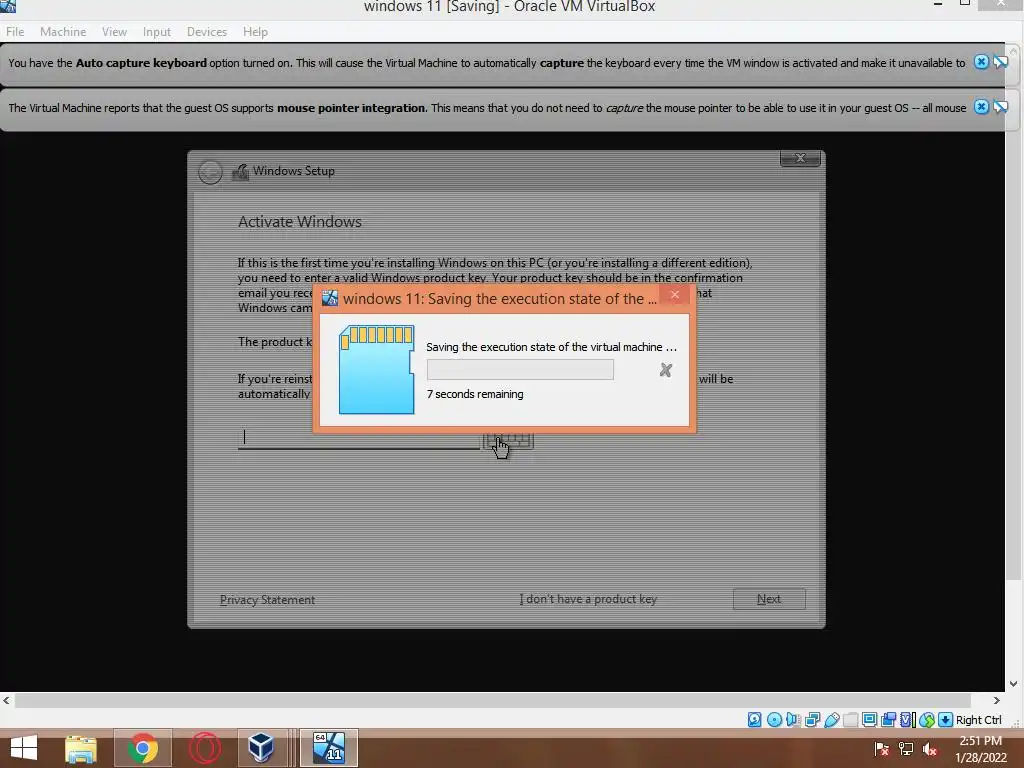Click the Next button in Windows Setup
This screenshot has height=768, width=1024.
coord(769,599)
